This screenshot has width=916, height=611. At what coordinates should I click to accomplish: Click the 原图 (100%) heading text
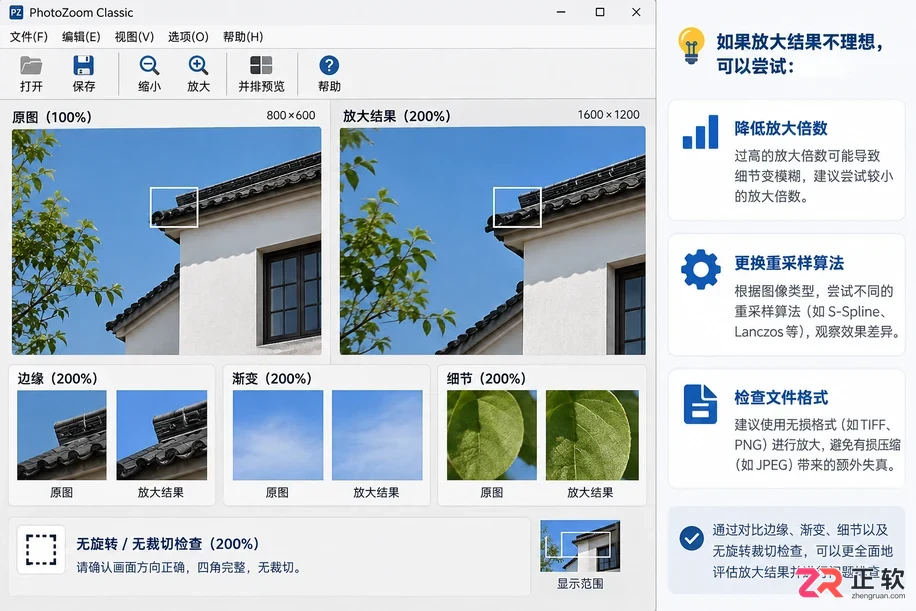(52, 117)
